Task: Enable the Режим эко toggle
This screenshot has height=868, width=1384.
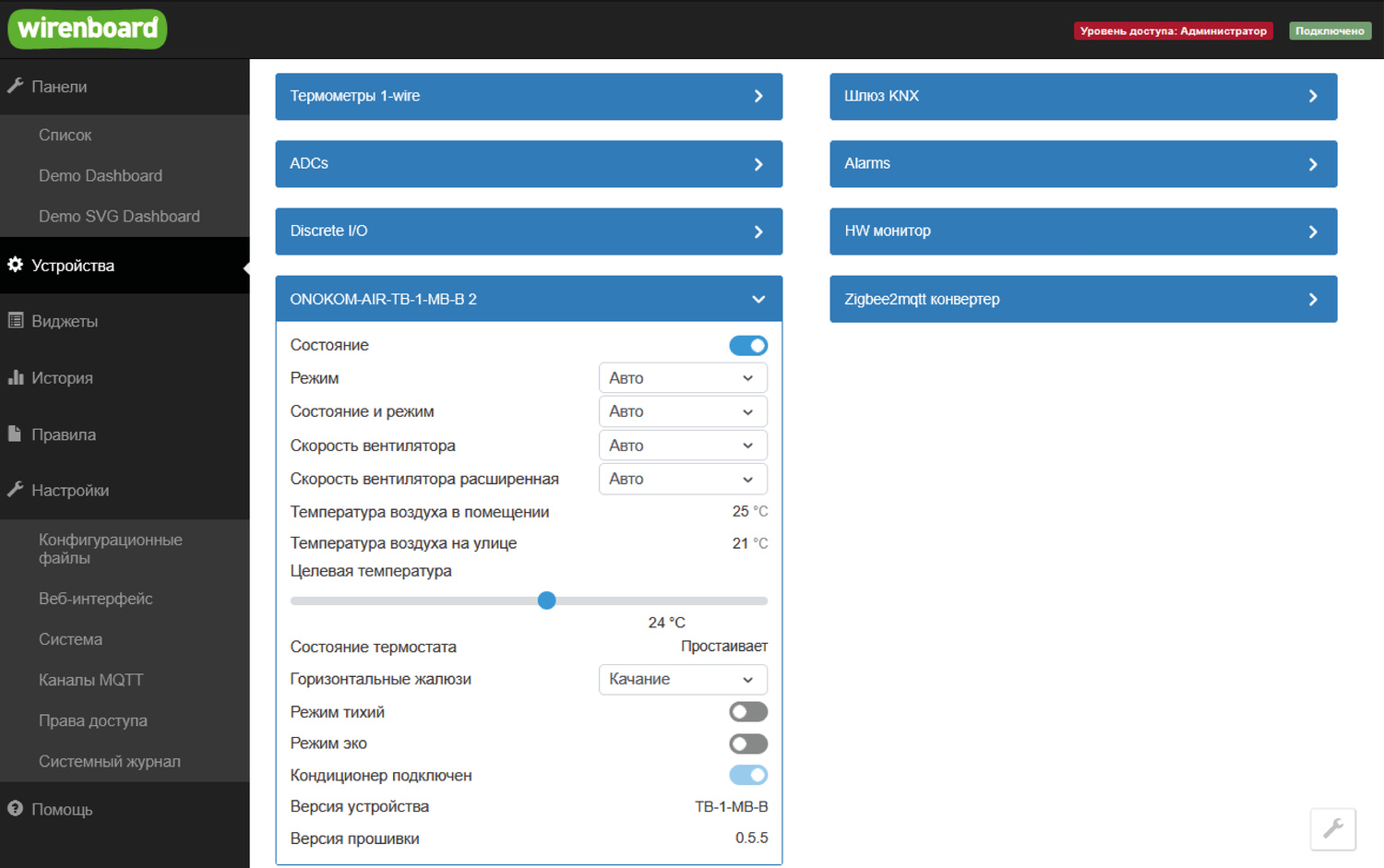Action: [747, 743]
